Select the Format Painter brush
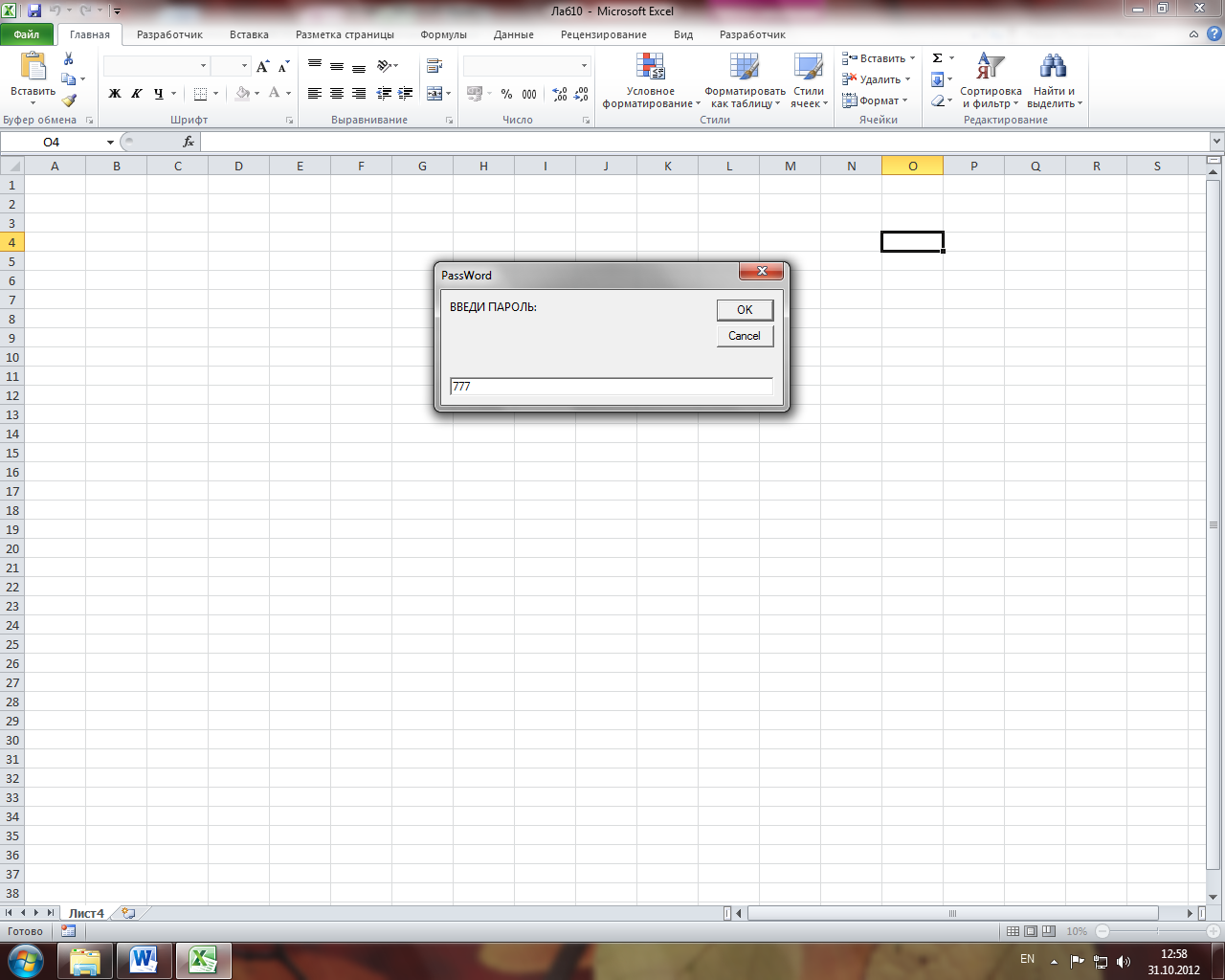The image size is (1225, 980). pos(69,100)
